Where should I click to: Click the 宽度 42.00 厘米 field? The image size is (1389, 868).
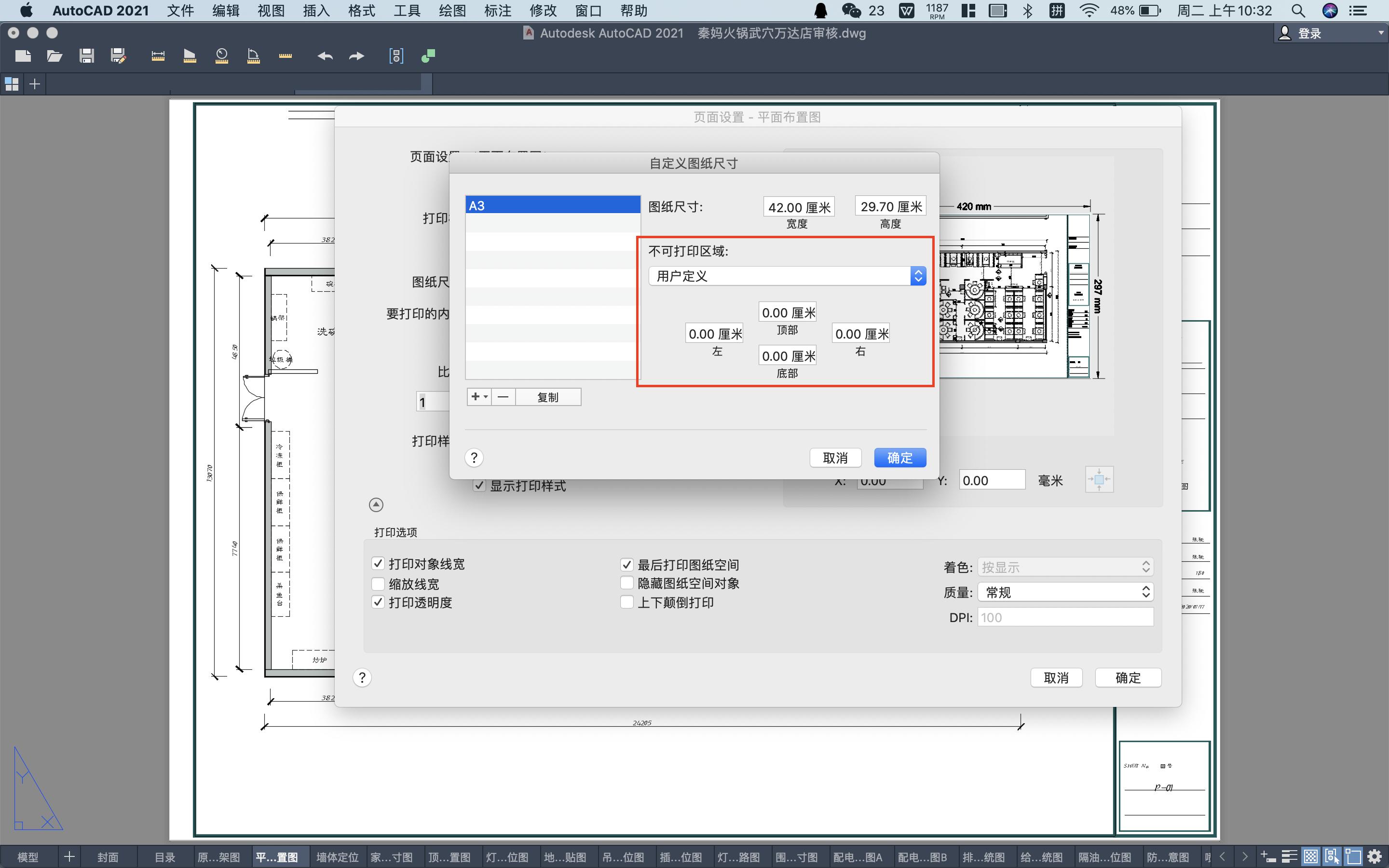point(798,207)
